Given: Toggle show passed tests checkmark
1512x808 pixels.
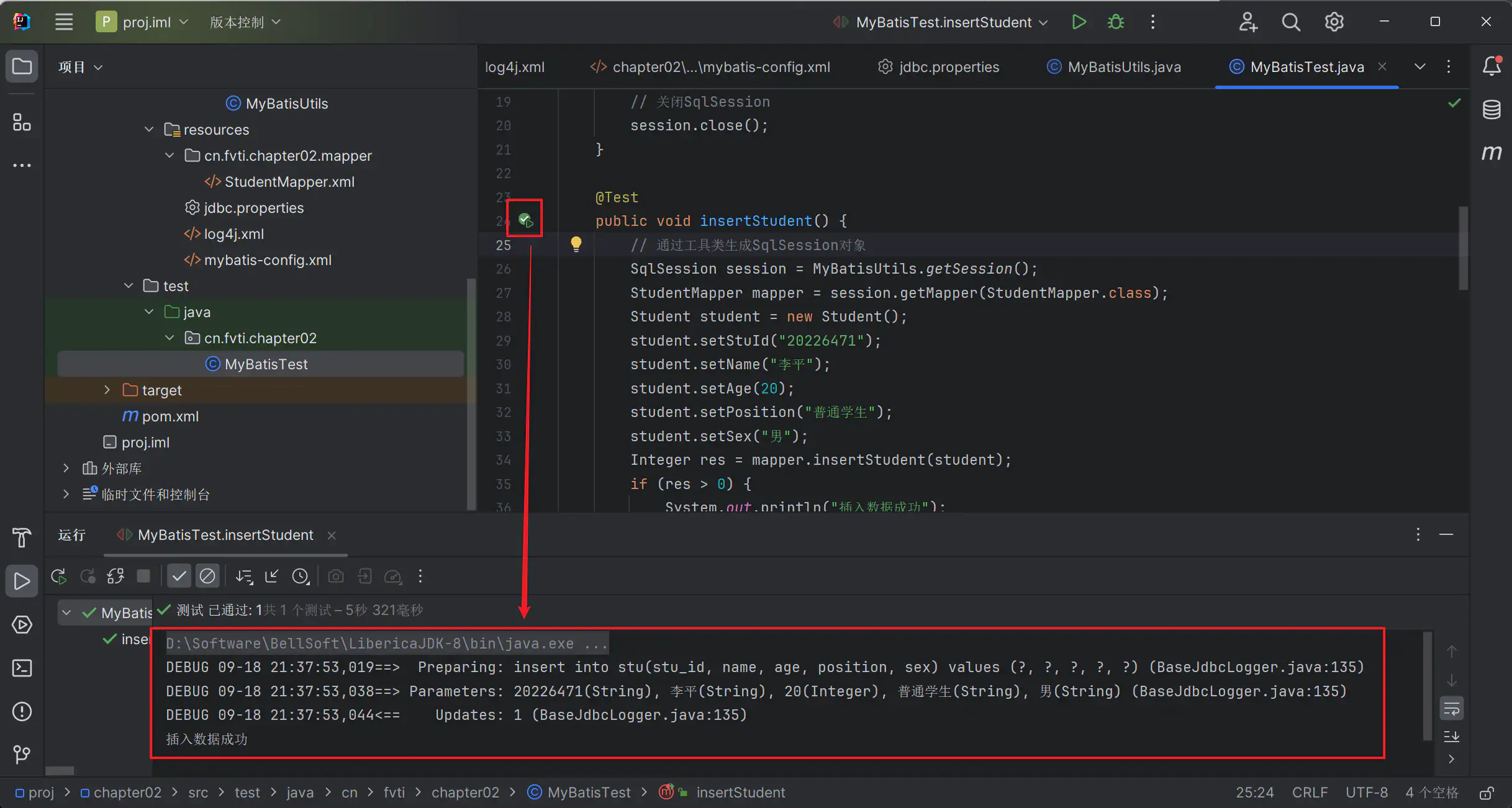Looking at the screenshot, I should coord(179,577).
